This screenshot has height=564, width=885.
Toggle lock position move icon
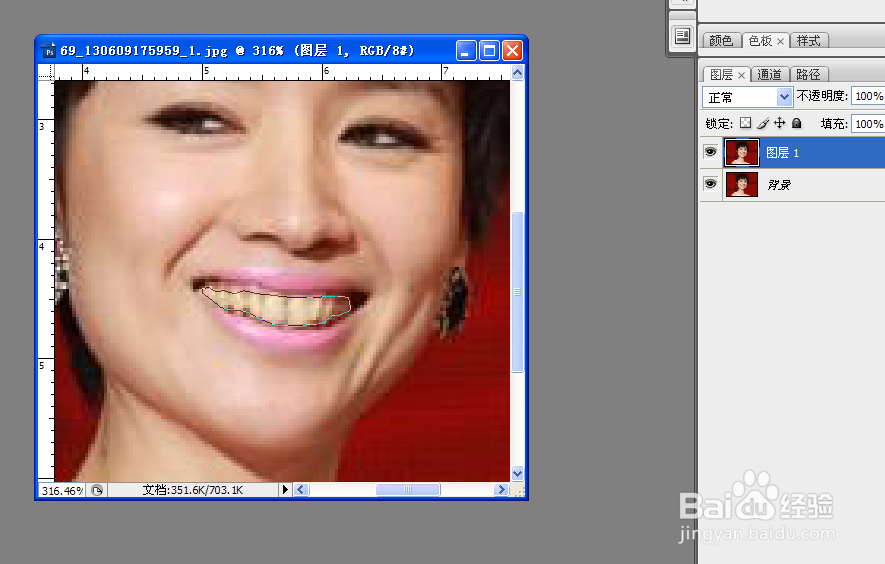[779, 123]
